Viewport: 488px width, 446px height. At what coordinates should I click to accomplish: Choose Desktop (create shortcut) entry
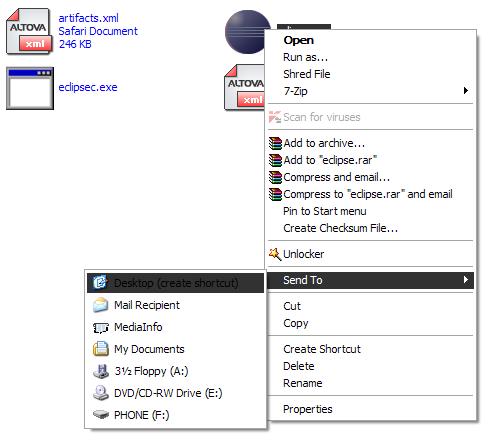point(175,283)
